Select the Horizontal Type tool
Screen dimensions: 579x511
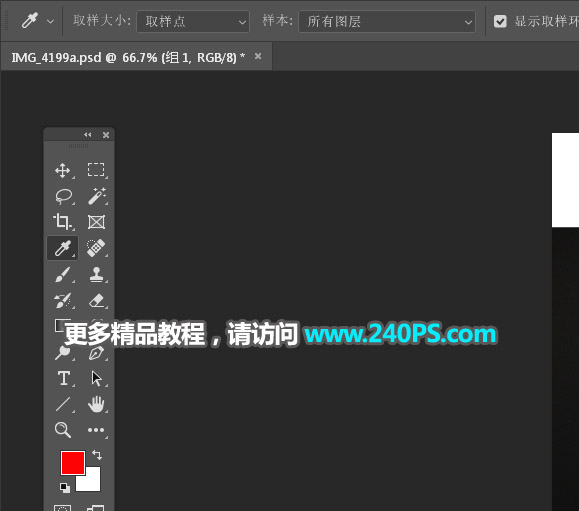point(64,378)
